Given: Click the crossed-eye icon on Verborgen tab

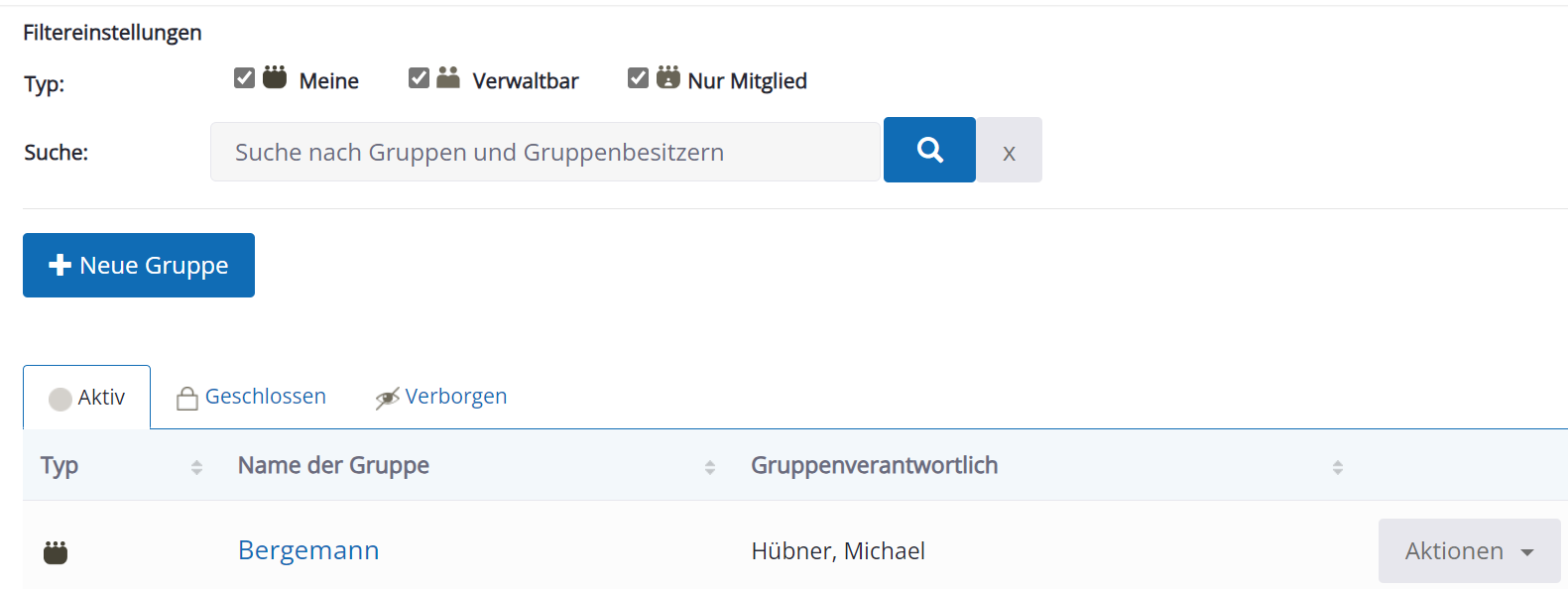Looking at the screenshot, I should (388, 398).
